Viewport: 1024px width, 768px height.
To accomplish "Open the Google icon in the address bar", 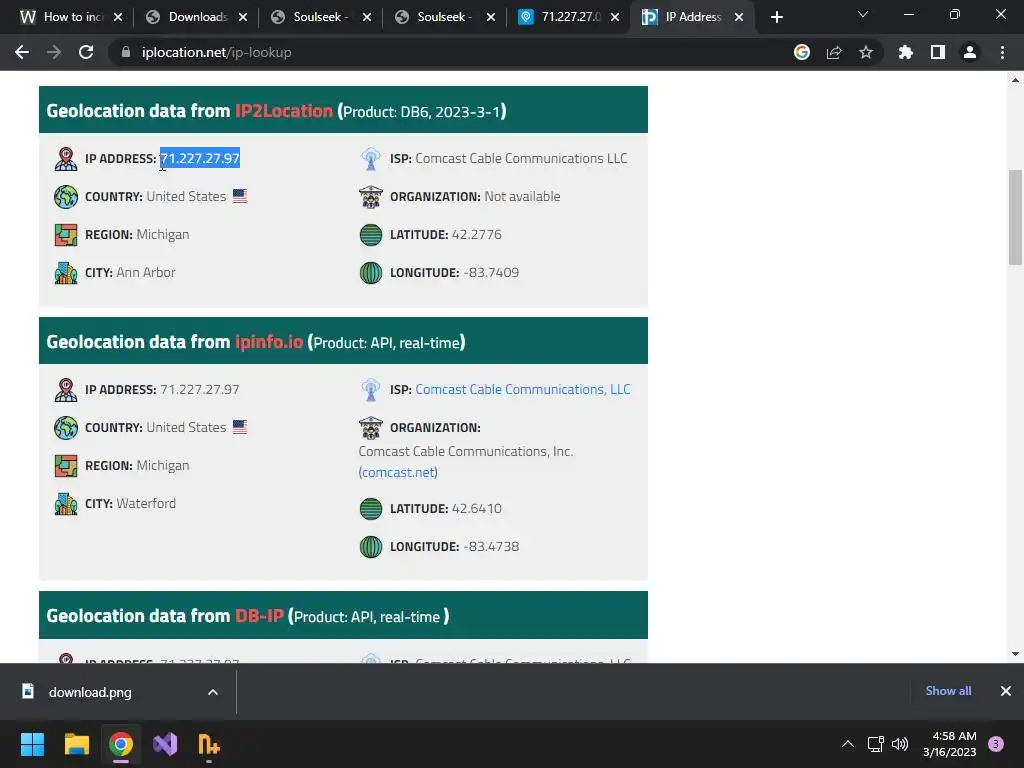I will pos(802,52).
